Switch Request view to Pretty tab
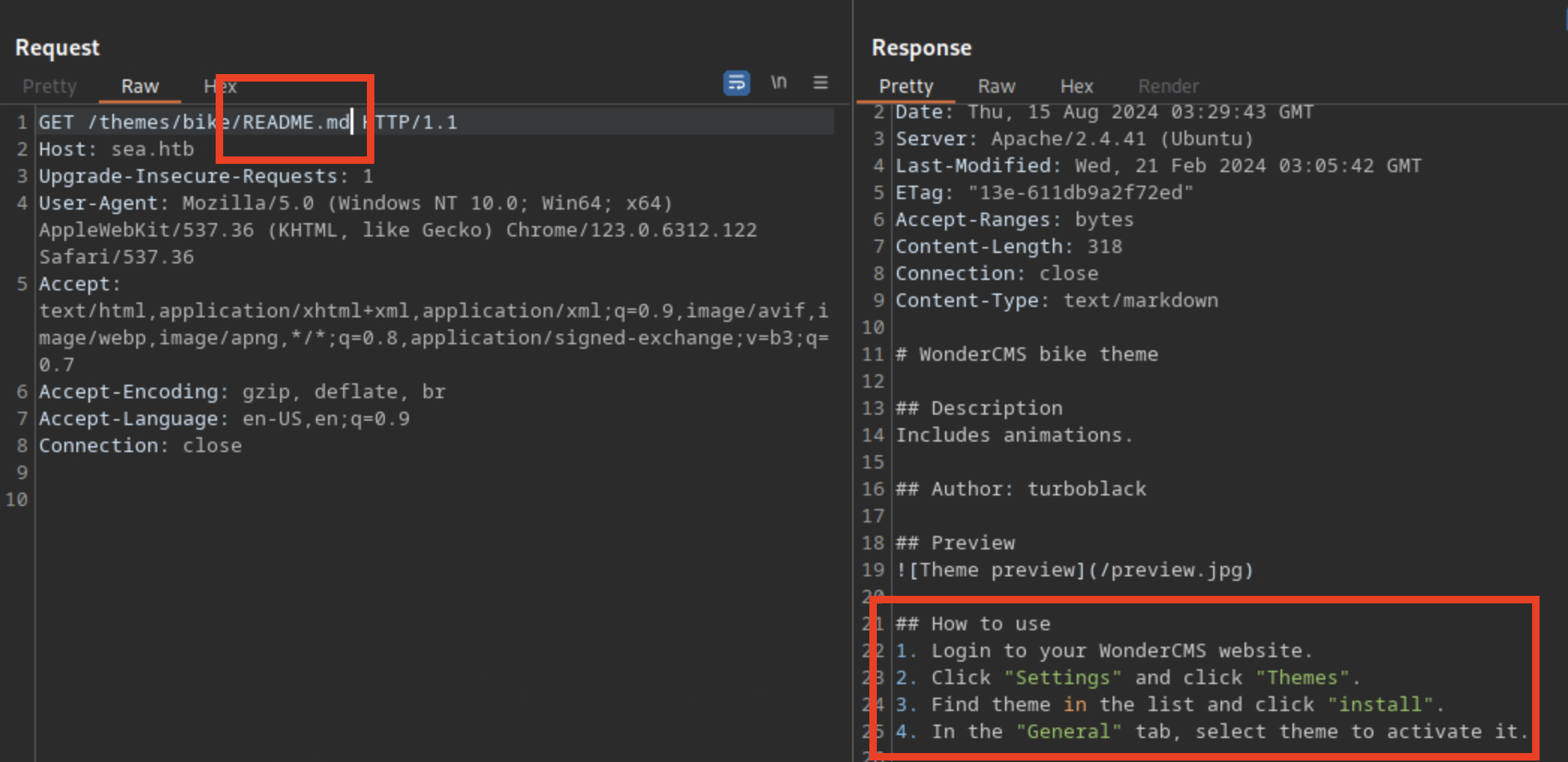Image resolution: width=1568 pixels, height=762 pixels. [x=49, y=87]
